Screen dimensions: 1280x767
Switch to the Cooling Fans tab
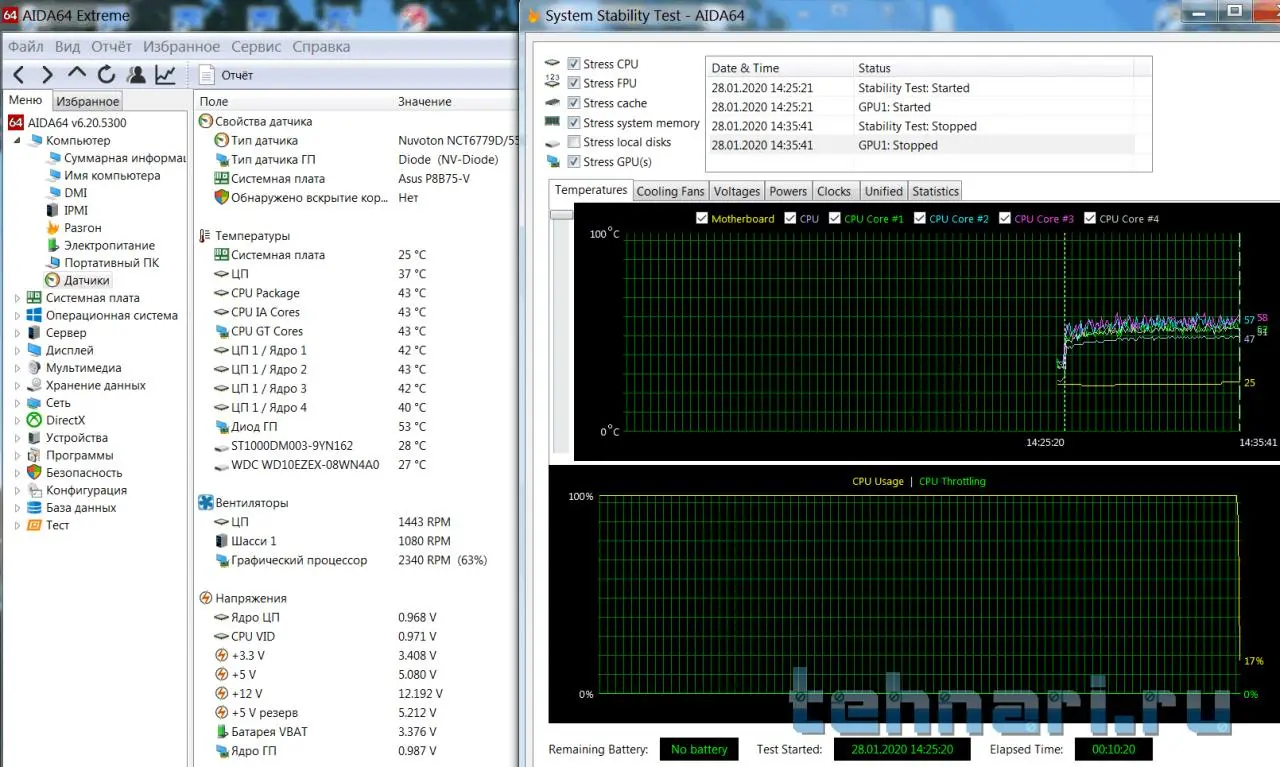point(670,191)
